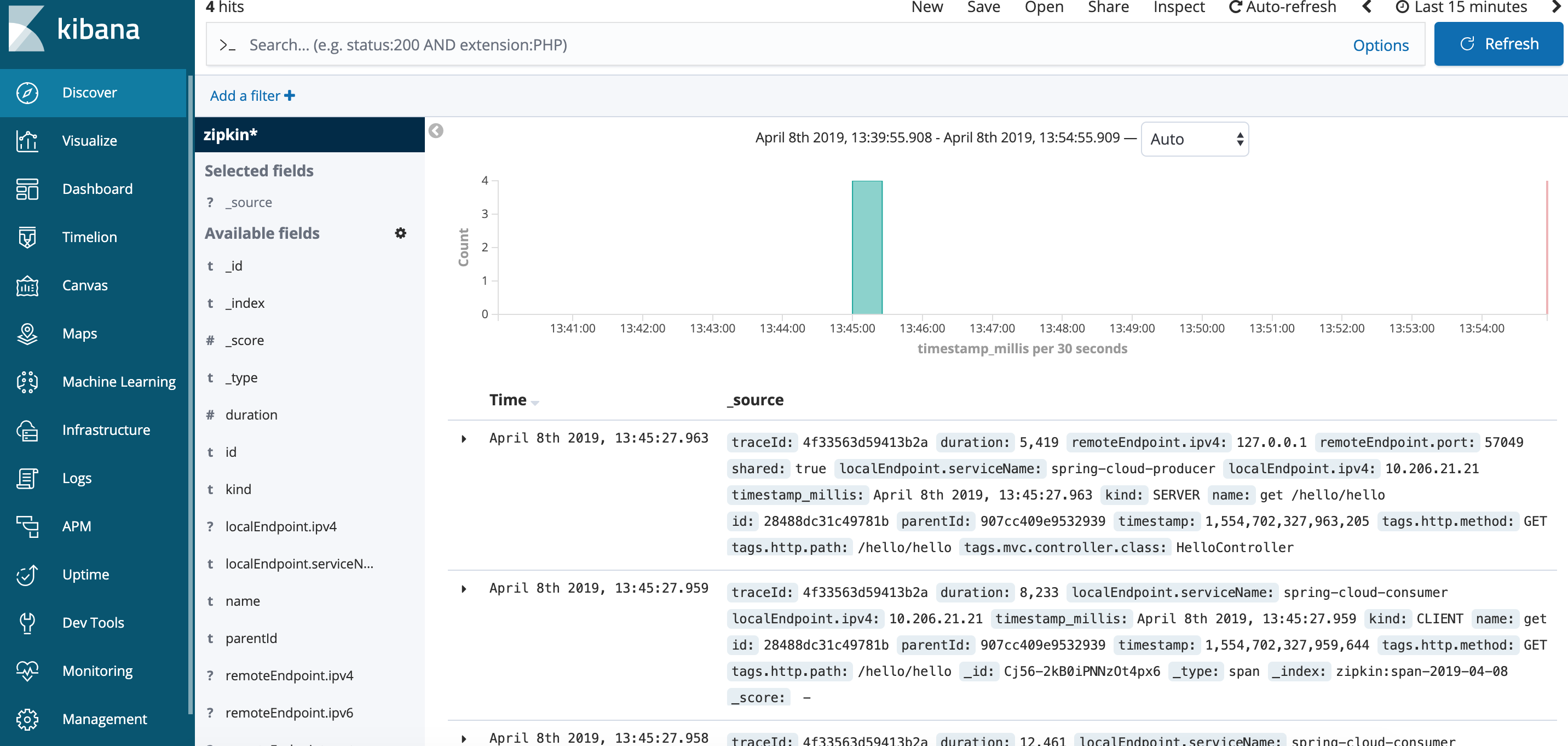Click Save in the top menu

point(984,7)
